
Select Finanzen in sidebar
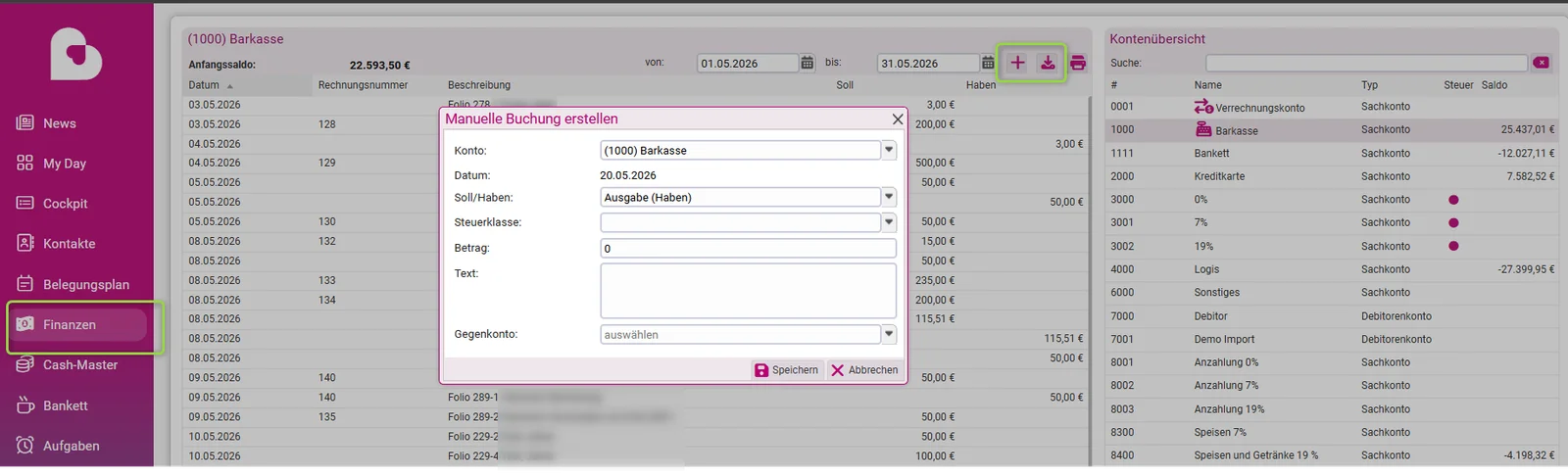(x=76, y=325)
